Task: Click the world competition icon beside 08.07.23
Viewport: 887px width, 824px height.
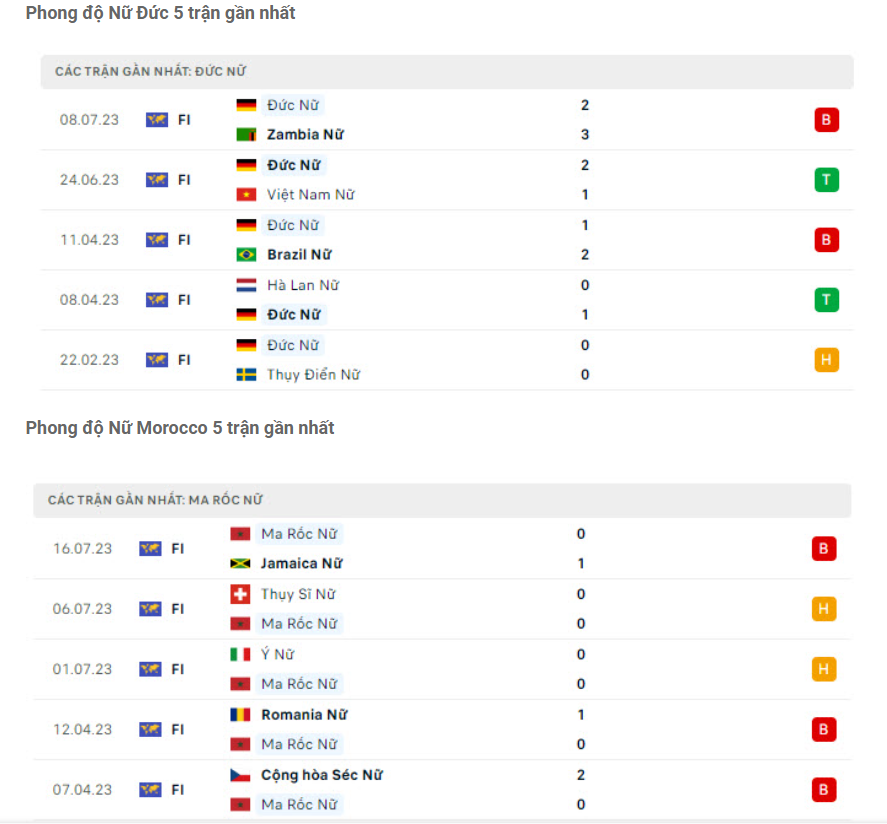Action: pyautogui.click(x=157, y=120)
